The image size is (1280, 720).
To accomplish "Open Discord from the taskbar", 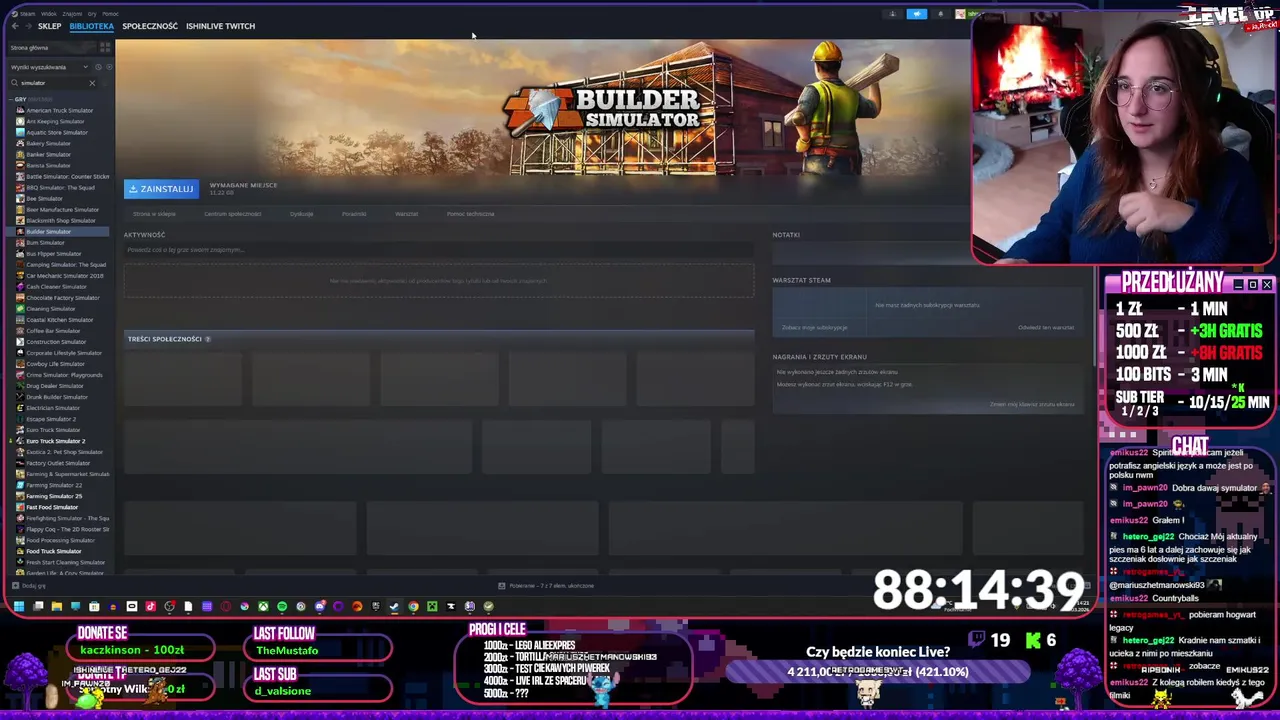I will (320, 606).
